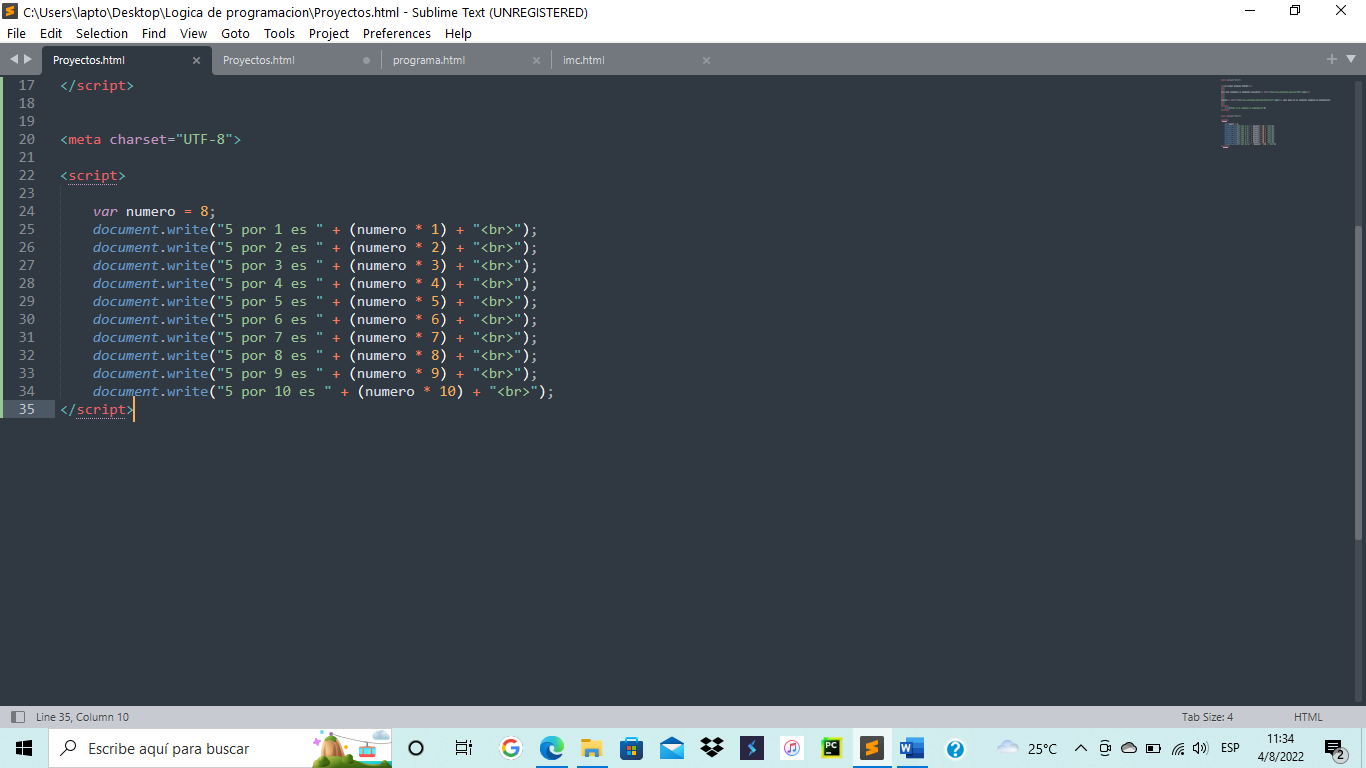Open the Tab Size: 4 selector

click(1207, 717)
